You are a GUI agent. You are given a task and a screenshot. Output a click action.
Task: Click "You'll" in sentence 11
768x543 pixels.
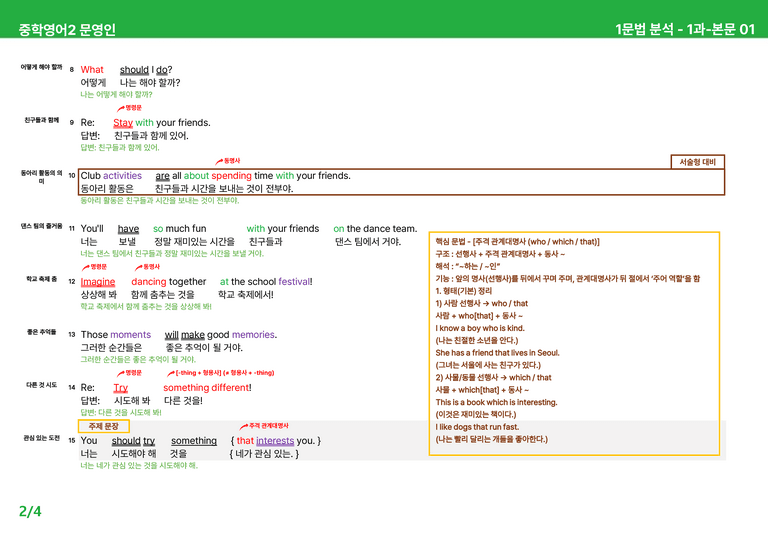pos(92,229)
